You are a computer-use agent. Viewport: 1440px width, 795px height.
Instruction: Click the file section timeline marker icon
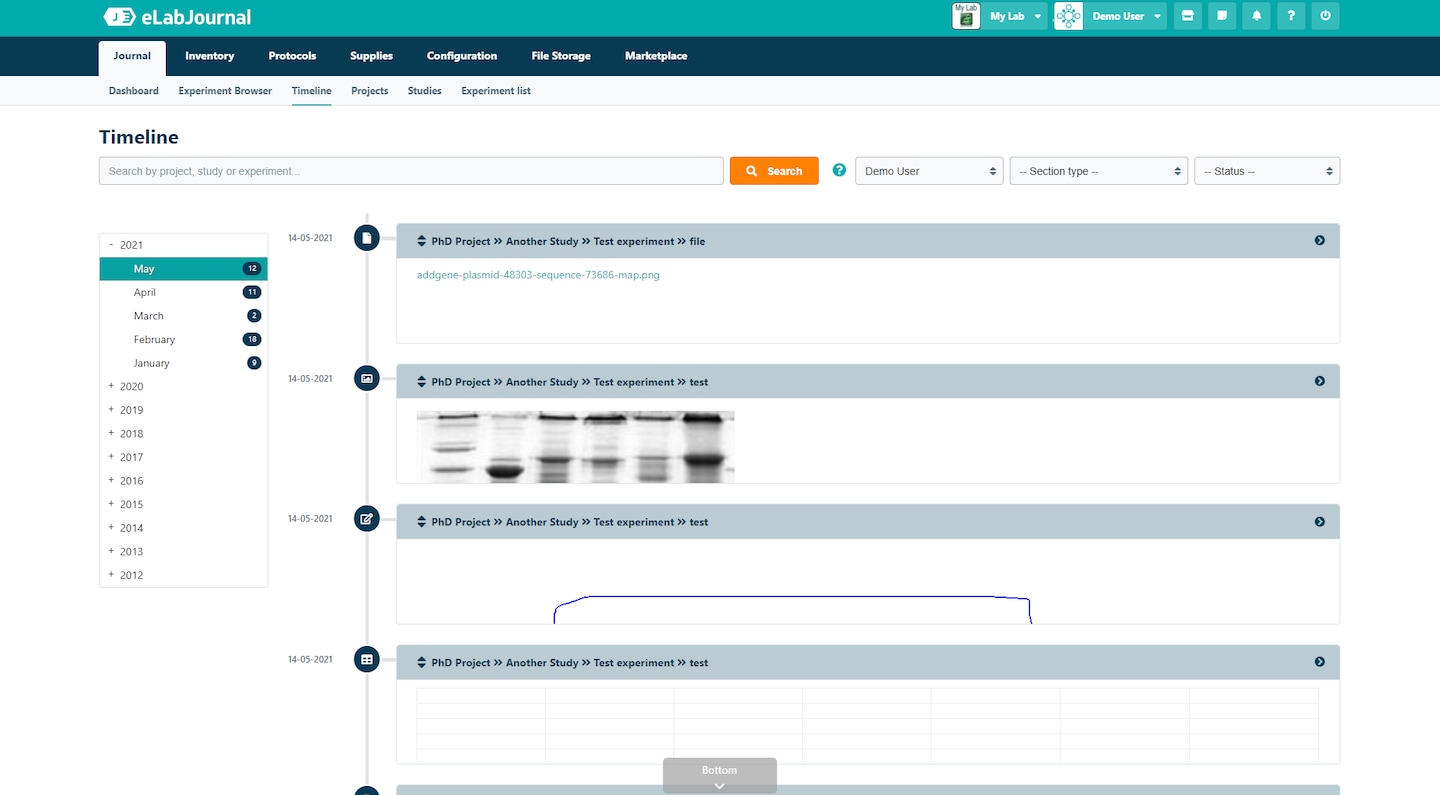coord(367,238)
